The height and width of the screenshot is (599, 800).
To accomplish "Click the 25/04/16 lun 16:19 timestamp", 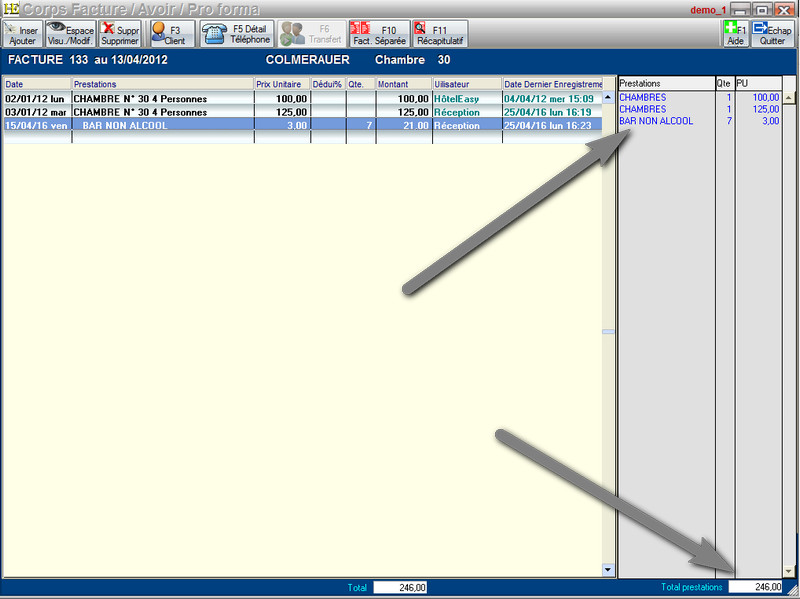I will click(x=548, y=112).
